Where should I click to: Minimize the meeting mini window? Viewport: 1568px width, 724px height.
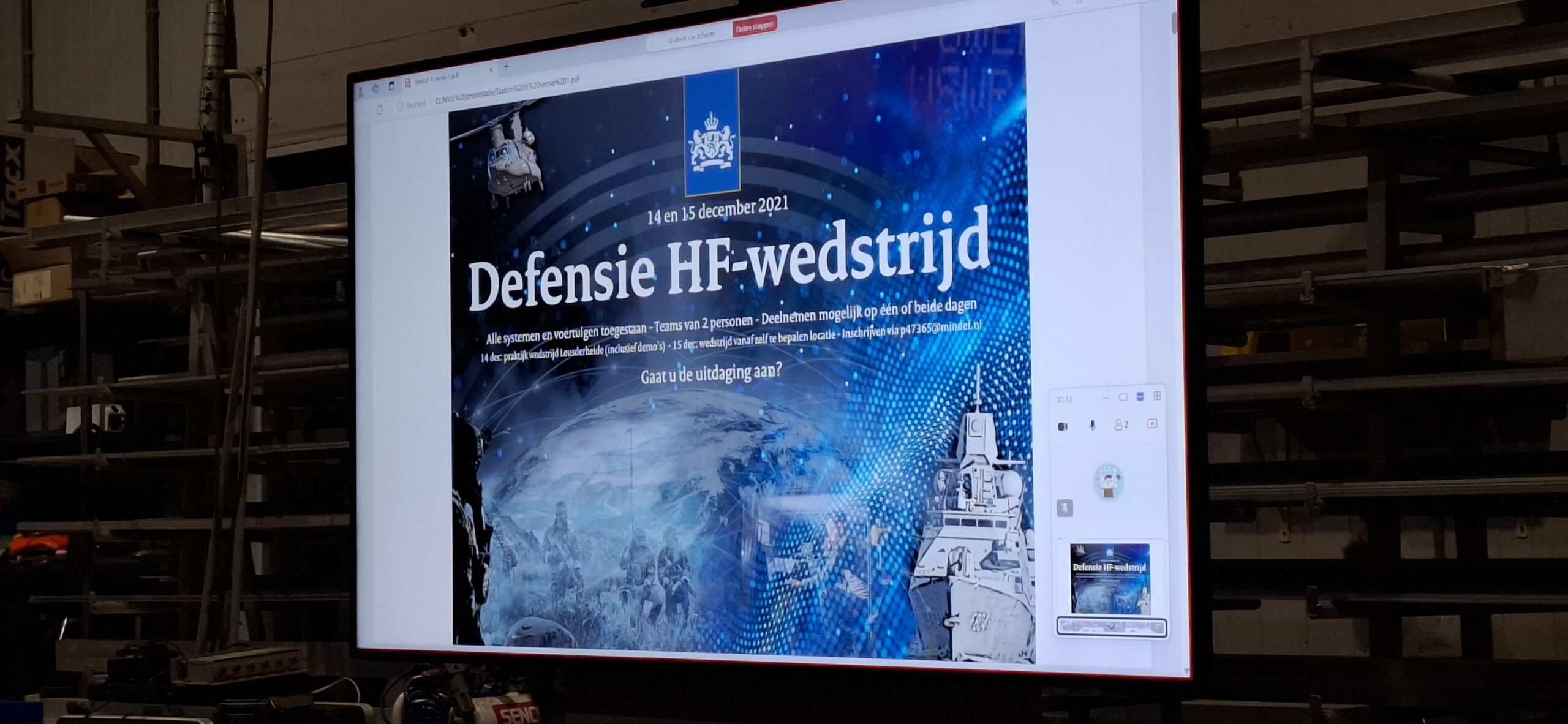pos(1106,398)
